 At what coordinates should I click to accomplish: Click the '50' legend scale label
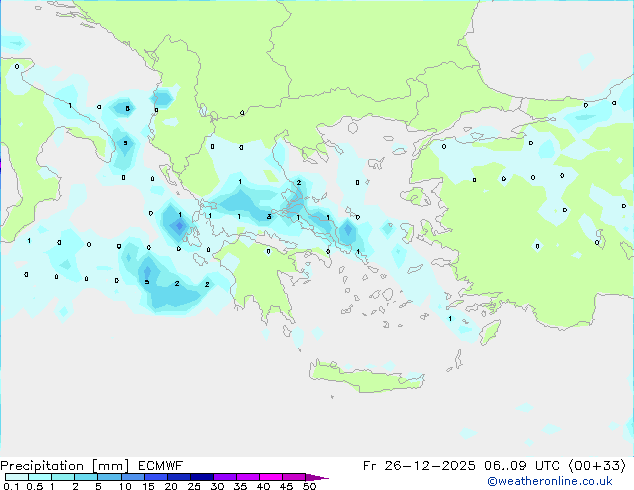(x=309, y=486)
